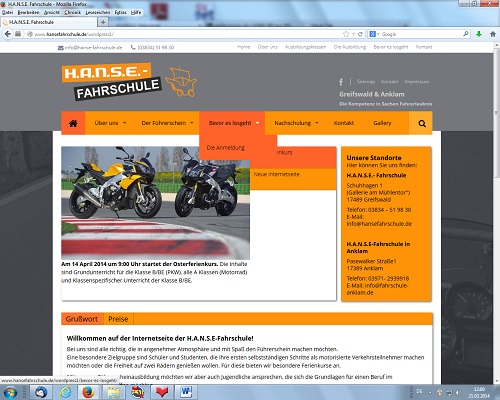500x400 pixels.
Task: Click the info@hanse-fahrschule.de email link
Action: click(x=93, y=48)
